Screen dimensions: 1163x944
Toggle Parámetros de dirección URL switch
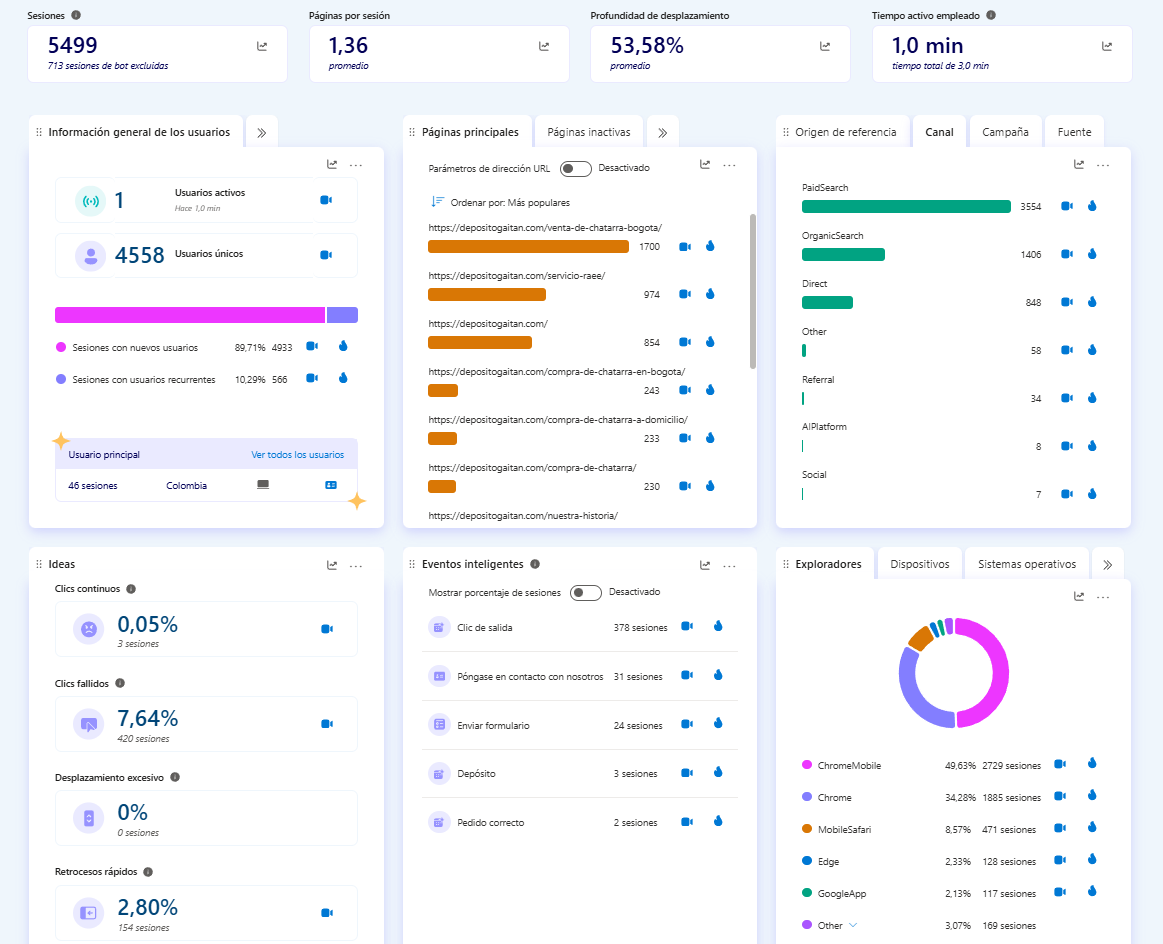point(576,168)
